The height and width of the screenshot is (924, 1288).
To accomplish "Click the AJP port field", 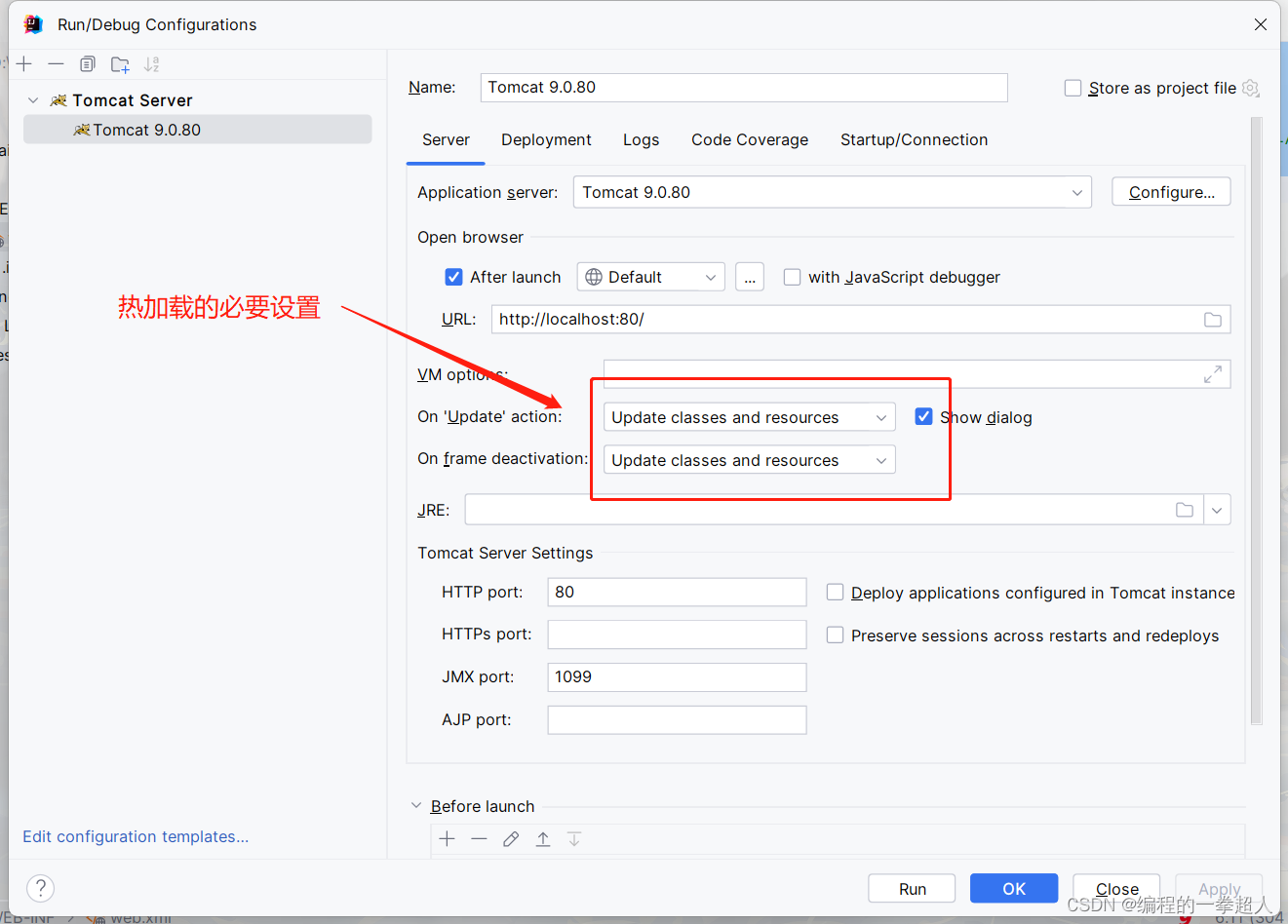I will 677,720.
